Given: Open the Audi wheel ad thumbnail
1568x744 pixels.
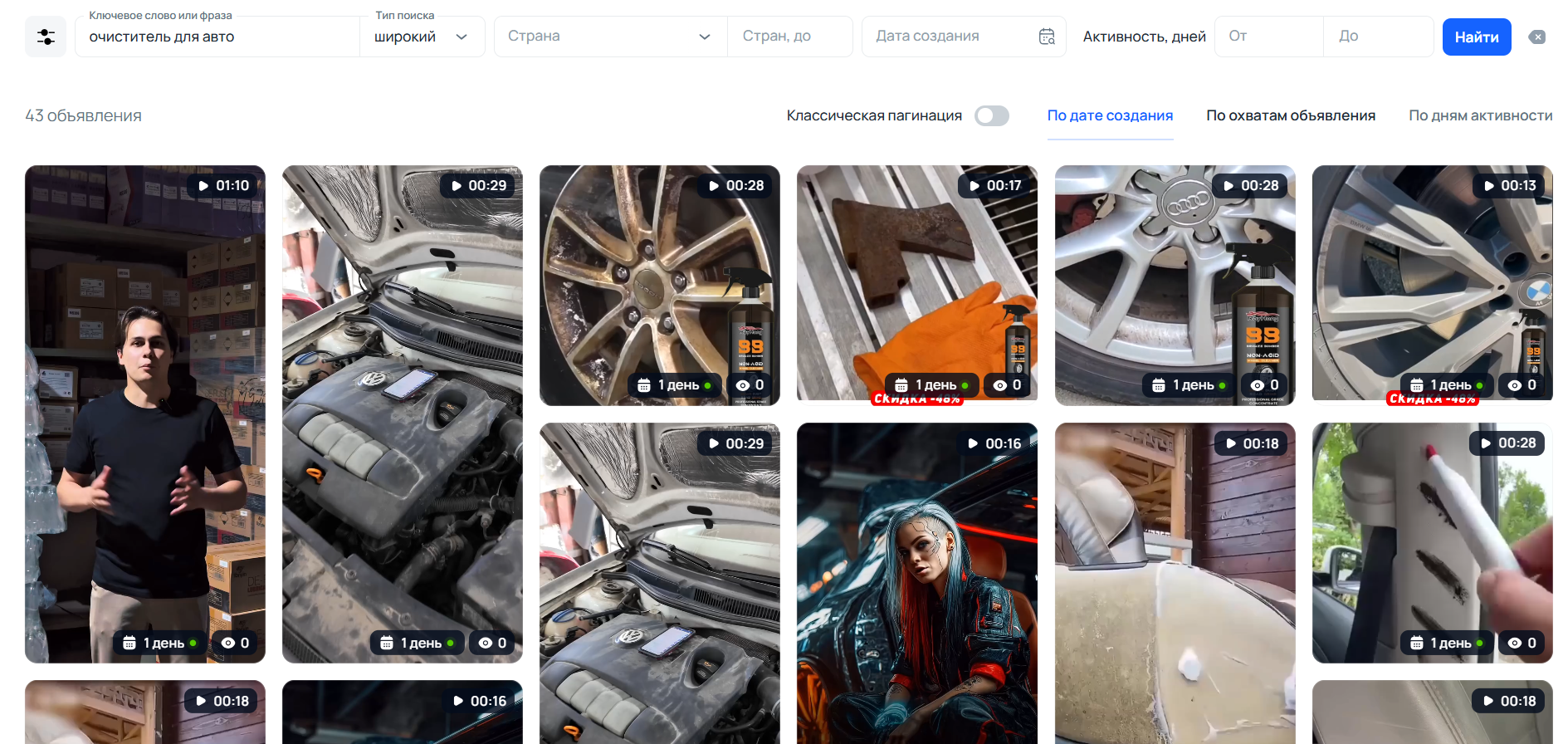Looking at the screenshot, I should (1175, 286).
